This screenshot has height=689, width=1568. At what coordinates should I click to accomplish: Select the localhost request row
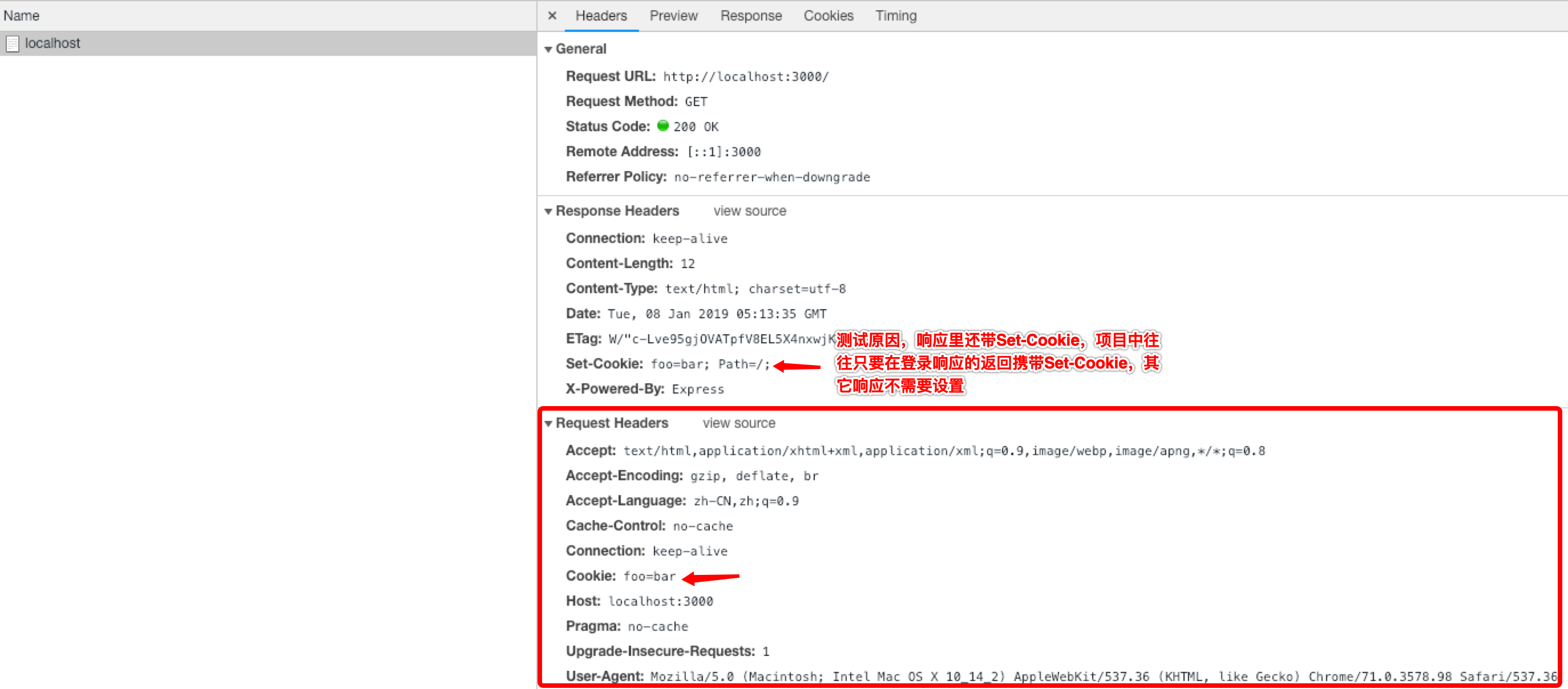coord(268,44)
